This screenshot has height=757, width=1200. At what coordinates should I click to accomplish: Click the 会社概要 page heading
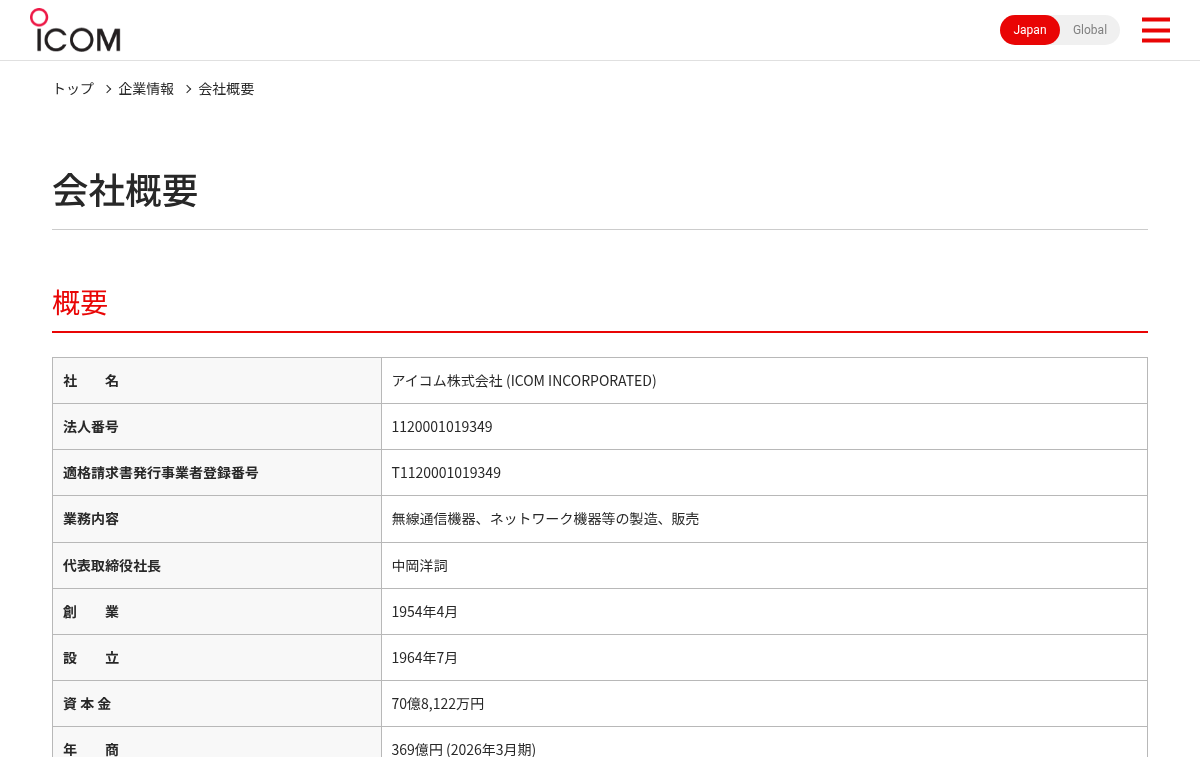click(x=125, y=190)
